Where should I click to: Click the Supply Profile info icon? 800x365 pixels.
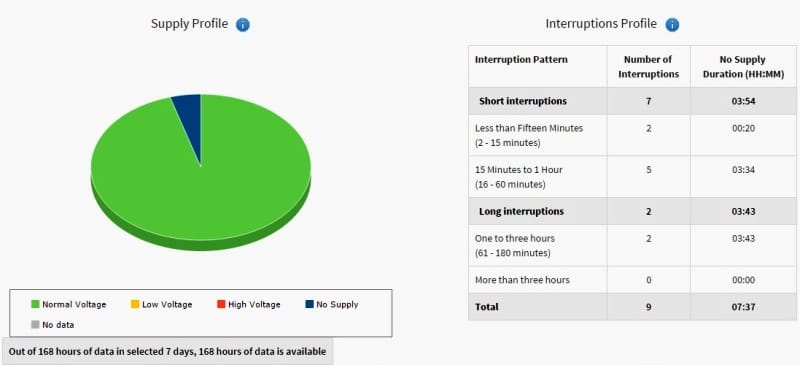[242, 25]
